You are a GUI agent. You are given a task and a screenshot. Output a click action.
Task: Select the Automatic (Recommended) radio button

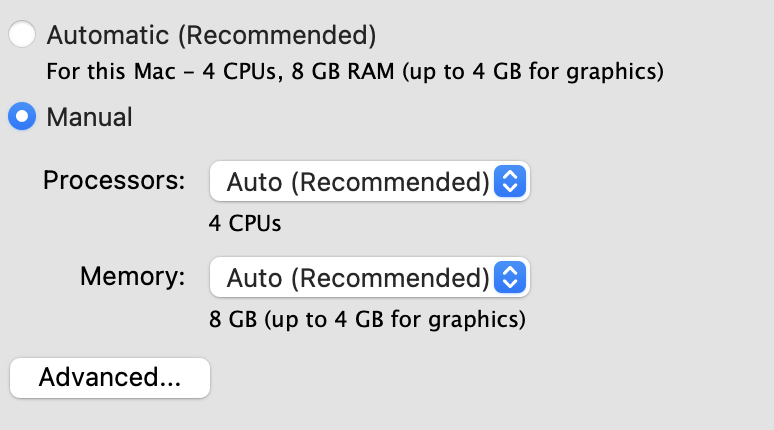(x=22, y=36)
